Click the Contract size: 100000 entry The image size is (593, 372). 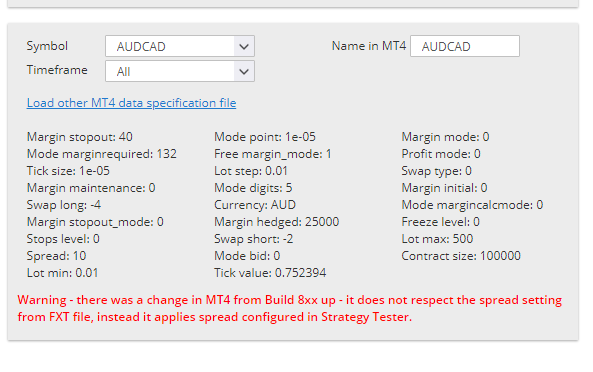coord(461,256)
